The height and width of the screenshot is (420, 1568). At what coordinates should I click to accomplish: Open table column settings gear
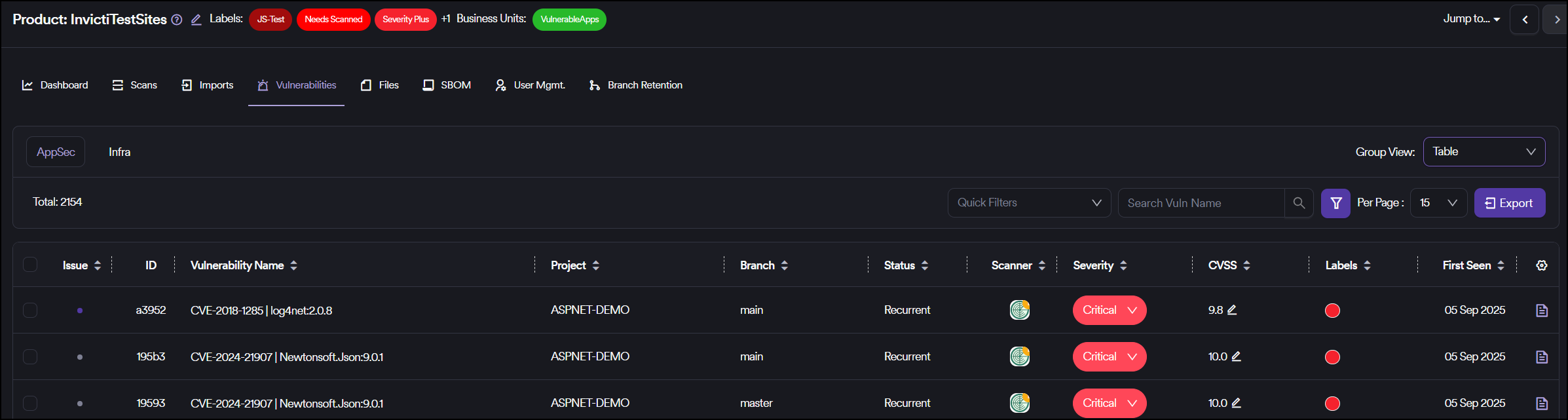pyautogui.click(x=1542, y=265)
